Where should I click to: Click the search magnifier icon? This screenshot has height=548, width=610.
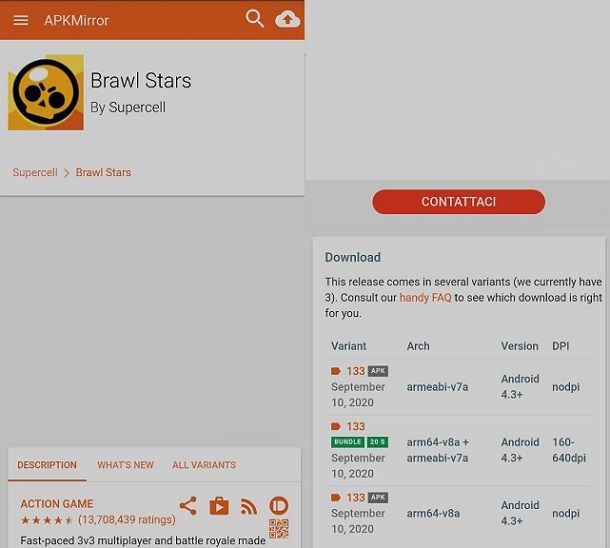click(254, 19)
